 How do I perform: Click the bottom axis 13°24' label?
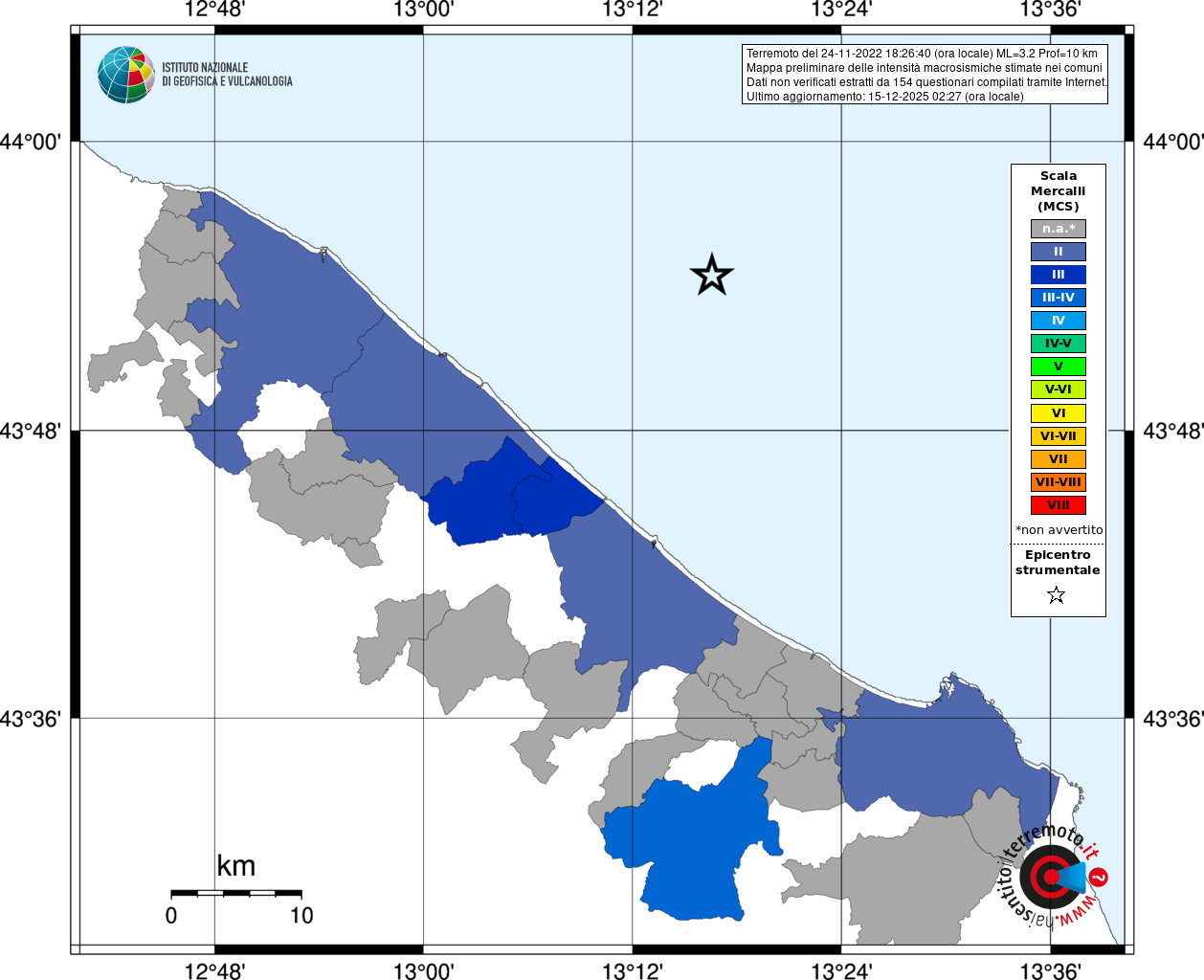[x=841, y=970]
